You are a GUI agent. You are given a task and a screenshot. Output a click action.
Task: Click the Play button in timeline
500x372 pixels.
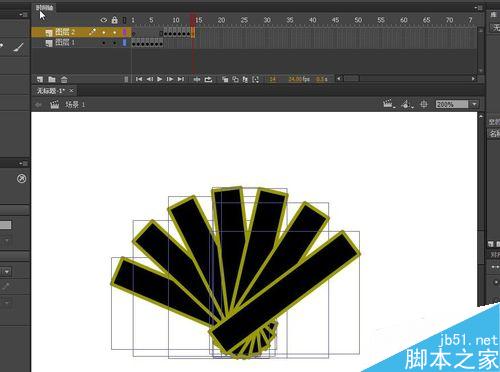[x=160, y=79]
